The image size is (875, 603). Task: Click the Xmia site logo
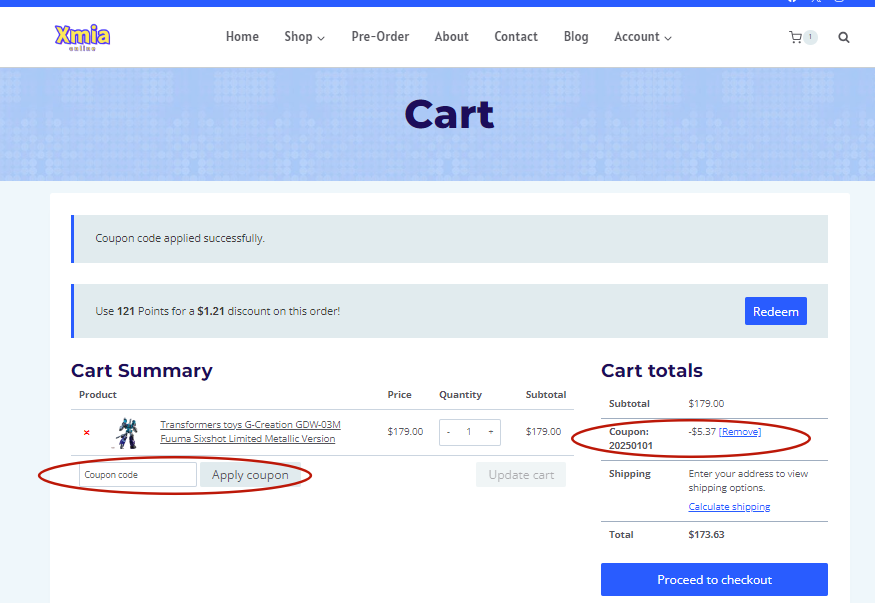[83, 37]
